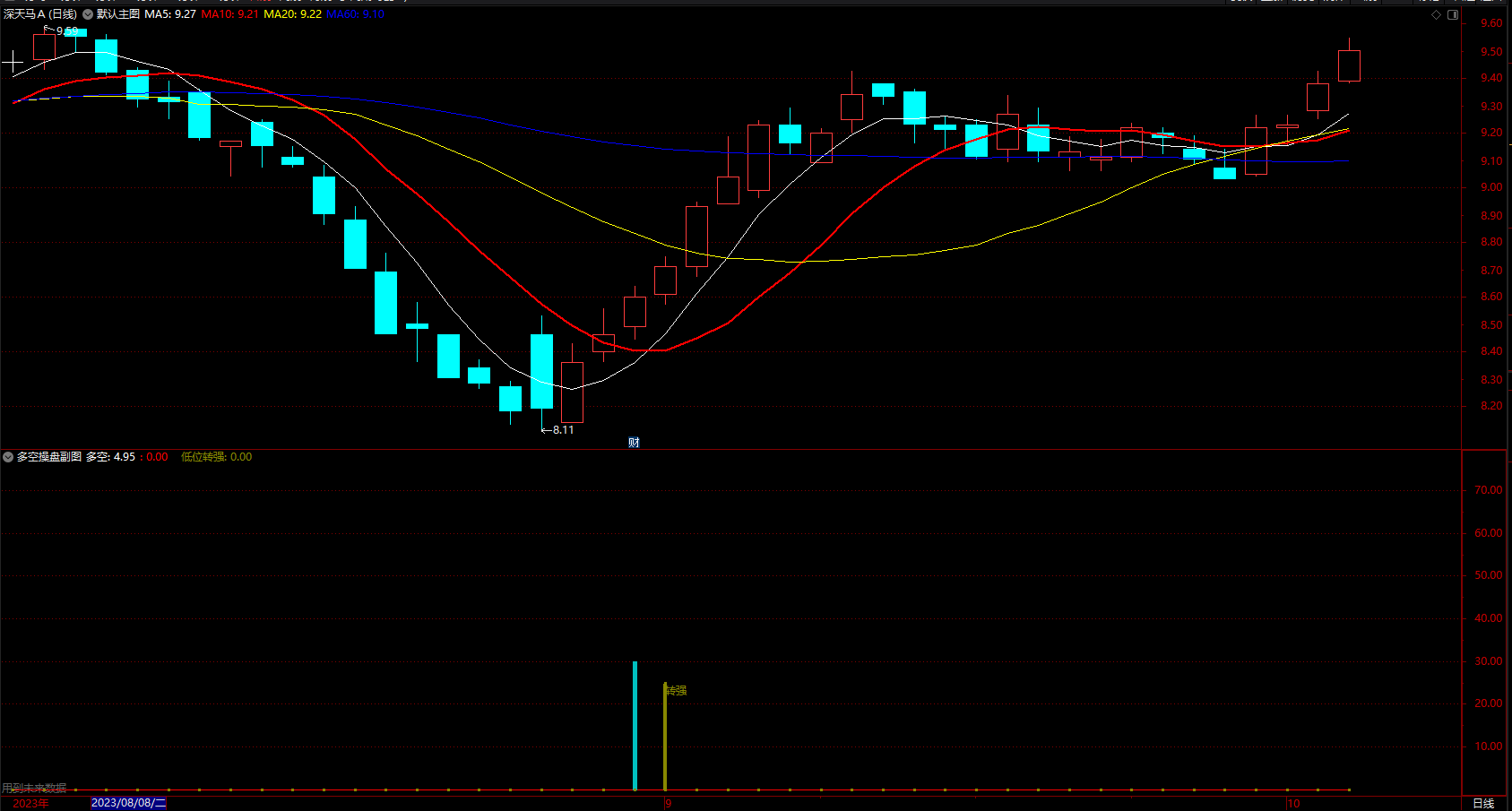Screen dimensions: 1512x811
Task: Select the 深天马A (日线) title
Action: tap(40, 14)
